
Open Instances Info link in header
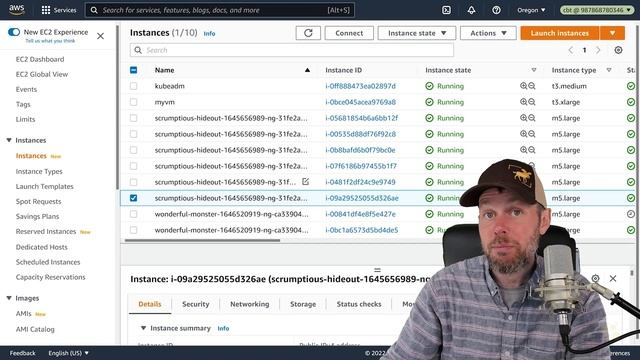point(209,33)
